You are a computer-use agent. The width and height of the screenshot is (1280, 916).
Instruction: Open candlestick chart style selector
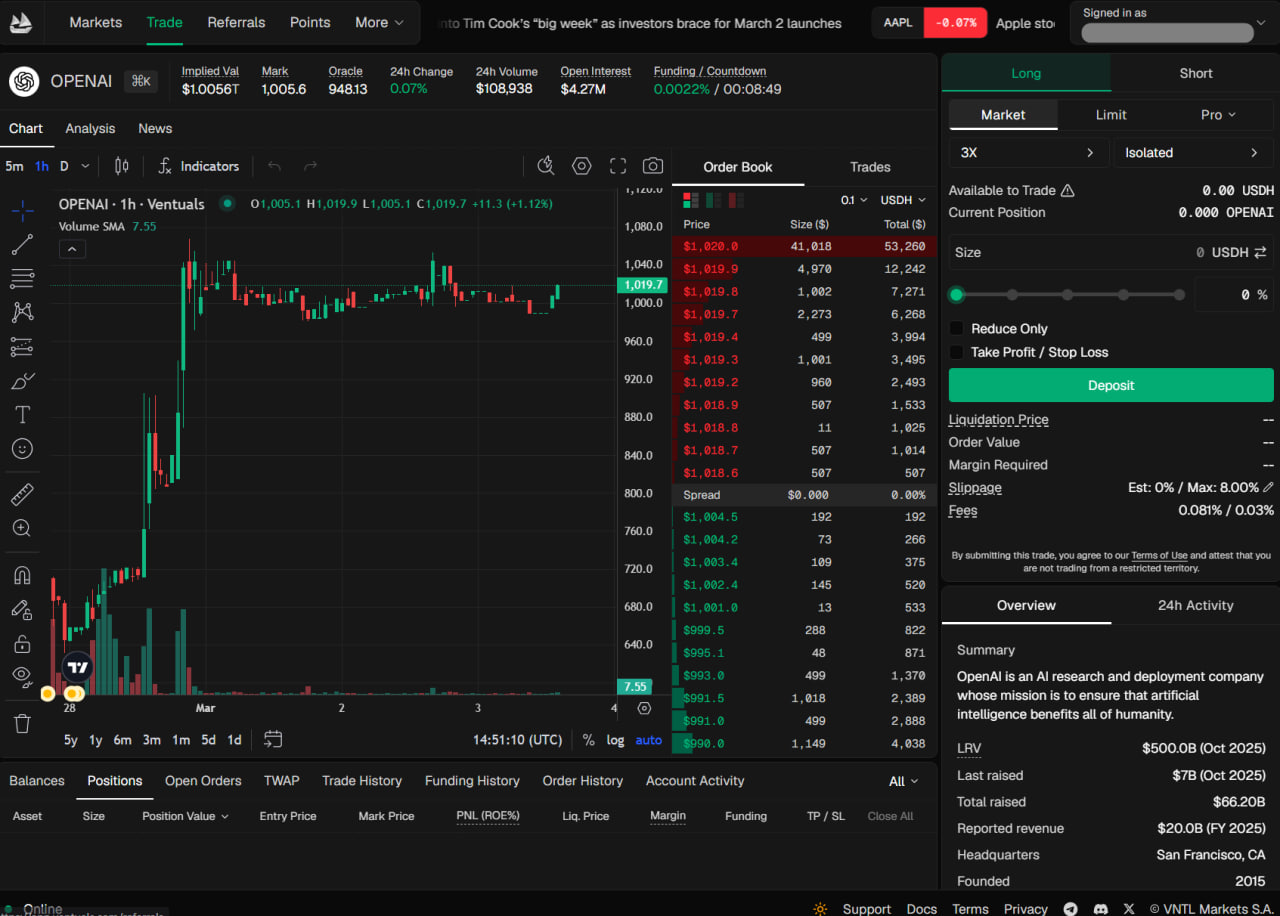coord(122,166)
